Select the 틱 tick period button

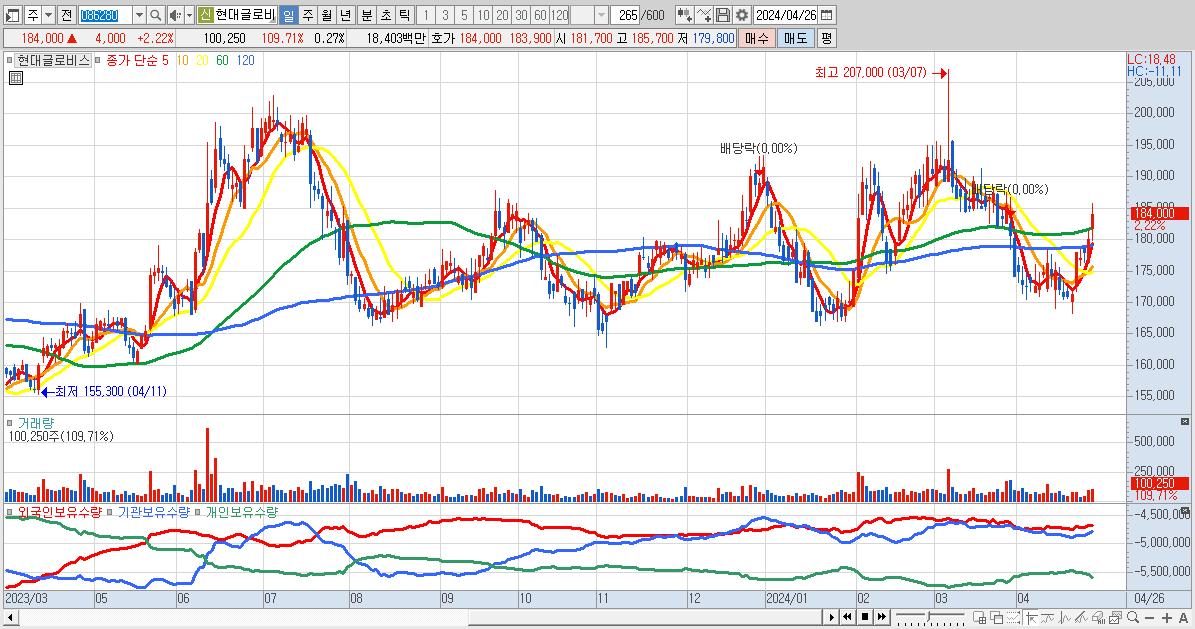pos(405,15)
